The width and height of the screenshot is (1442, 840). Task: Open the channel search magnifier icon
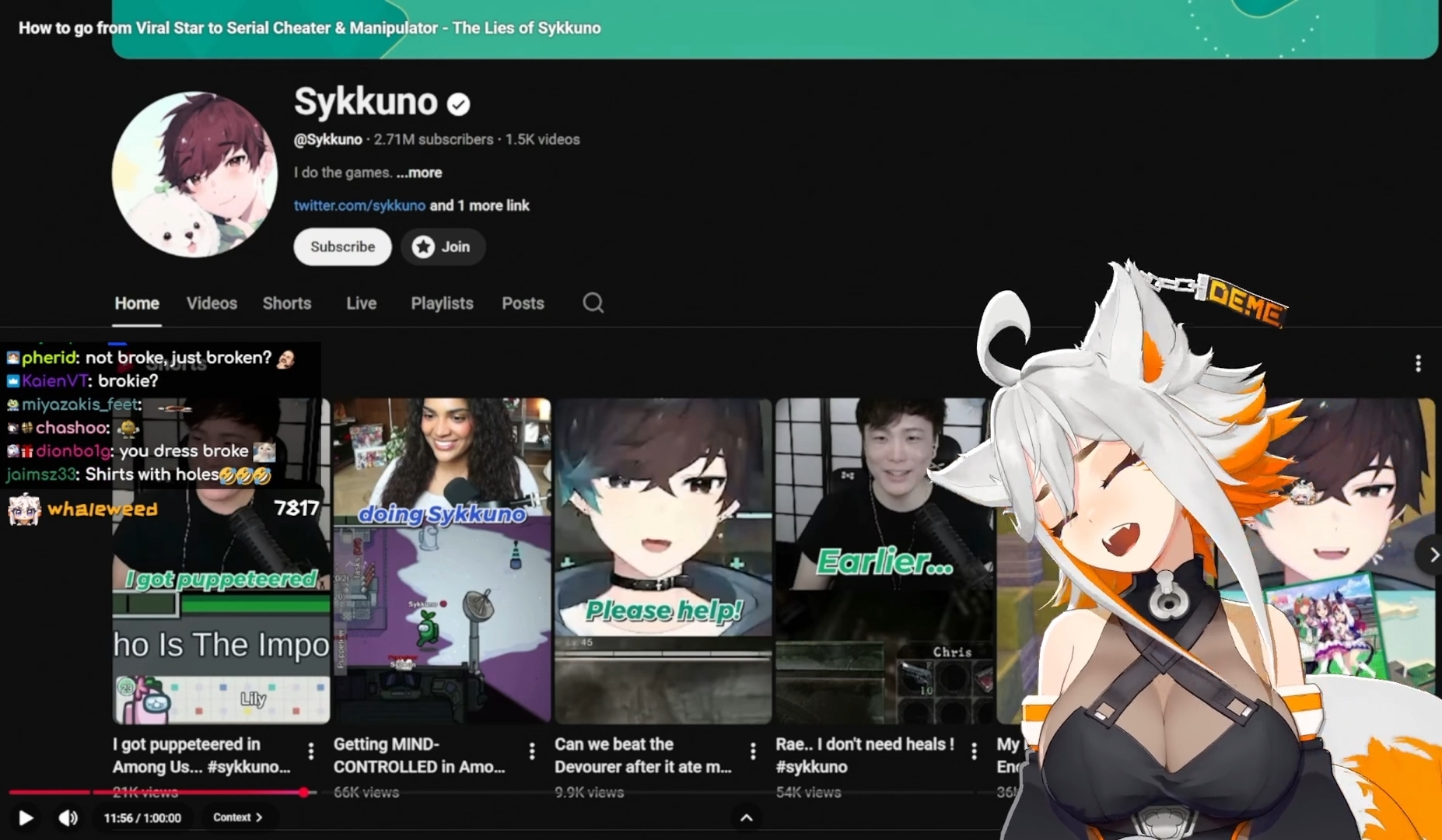(x=593, y=303)
